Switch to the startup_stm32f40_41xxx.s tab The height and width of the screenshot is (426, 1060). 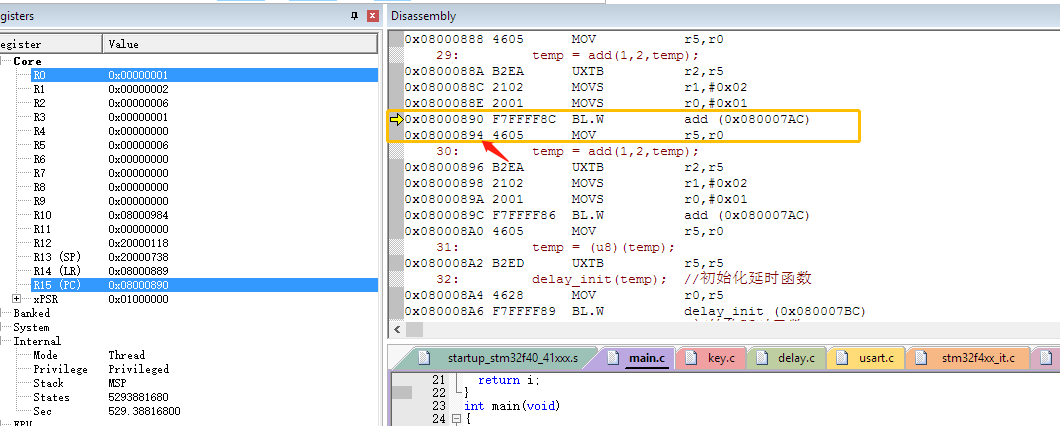click(504, 358)
